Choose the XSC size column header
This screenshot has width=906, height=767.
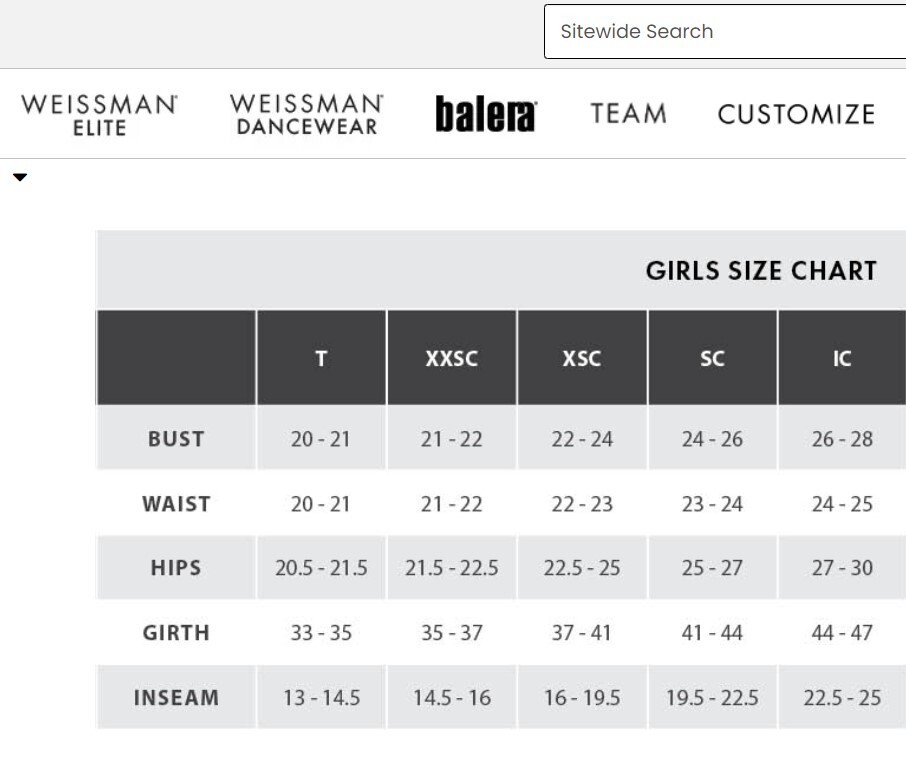coord(582,358)
